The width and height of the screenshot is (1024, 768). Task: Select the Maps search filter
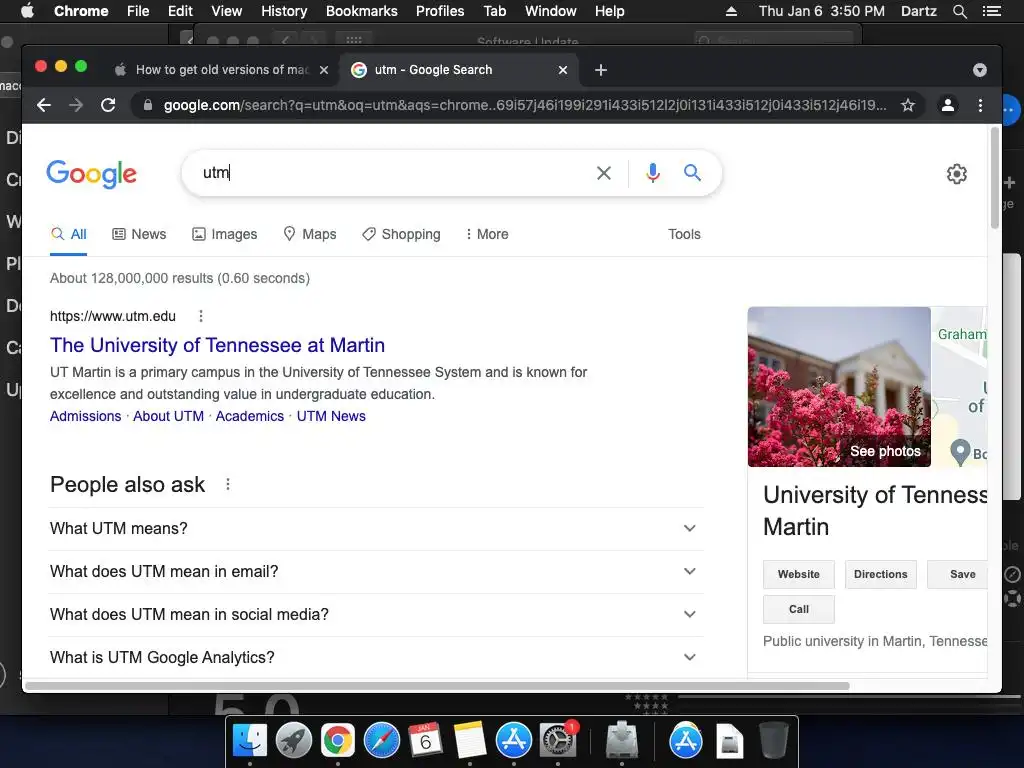tap(310, 234)
